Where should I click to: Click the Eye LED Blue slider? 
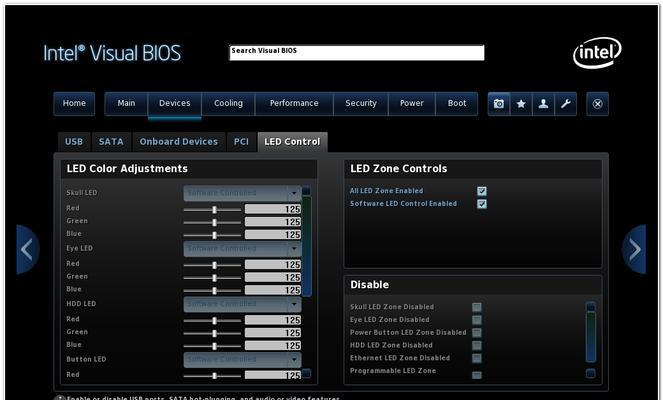coord(212,290)
